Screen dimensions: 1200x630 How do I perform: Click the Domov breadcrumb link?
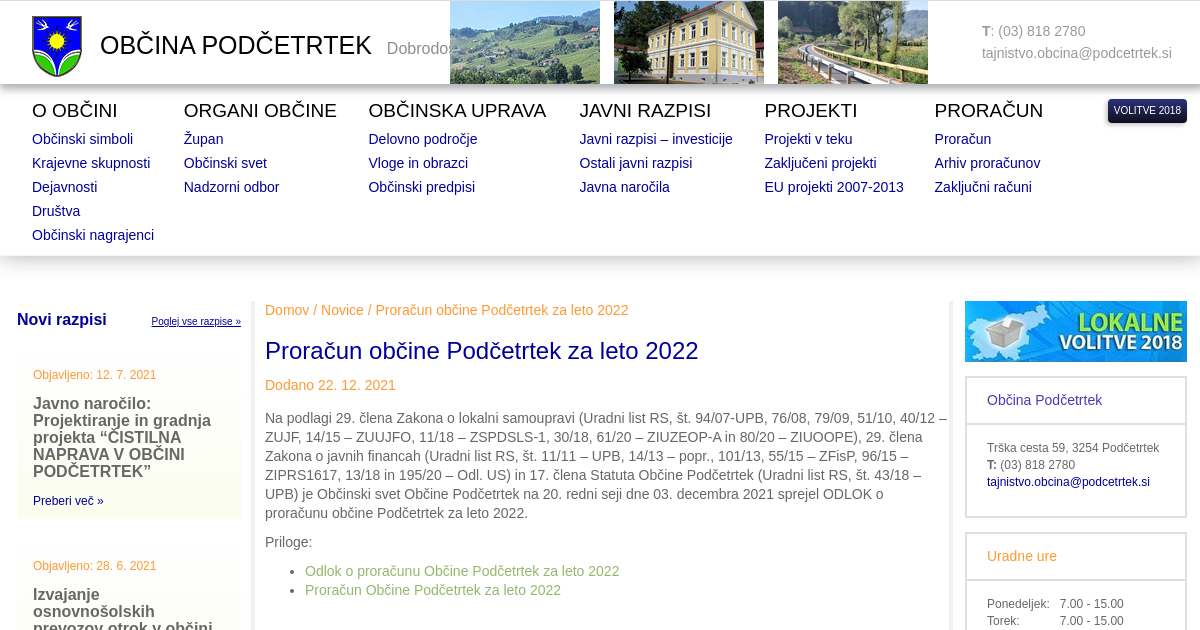coord(287,310)
